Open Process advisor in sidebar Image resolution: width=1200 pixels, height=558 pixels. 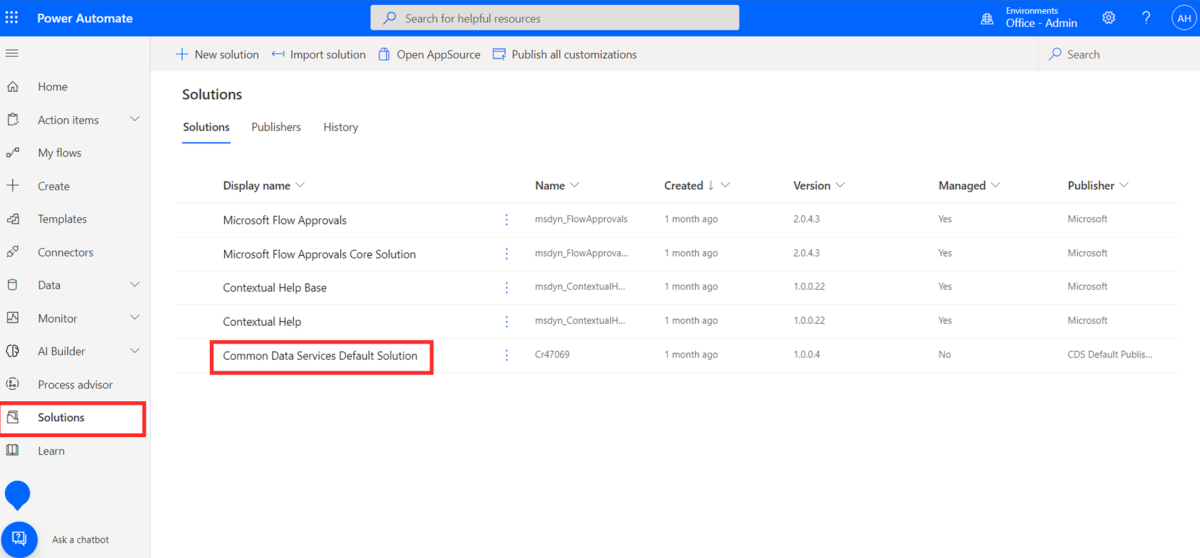tap(75, 384)
